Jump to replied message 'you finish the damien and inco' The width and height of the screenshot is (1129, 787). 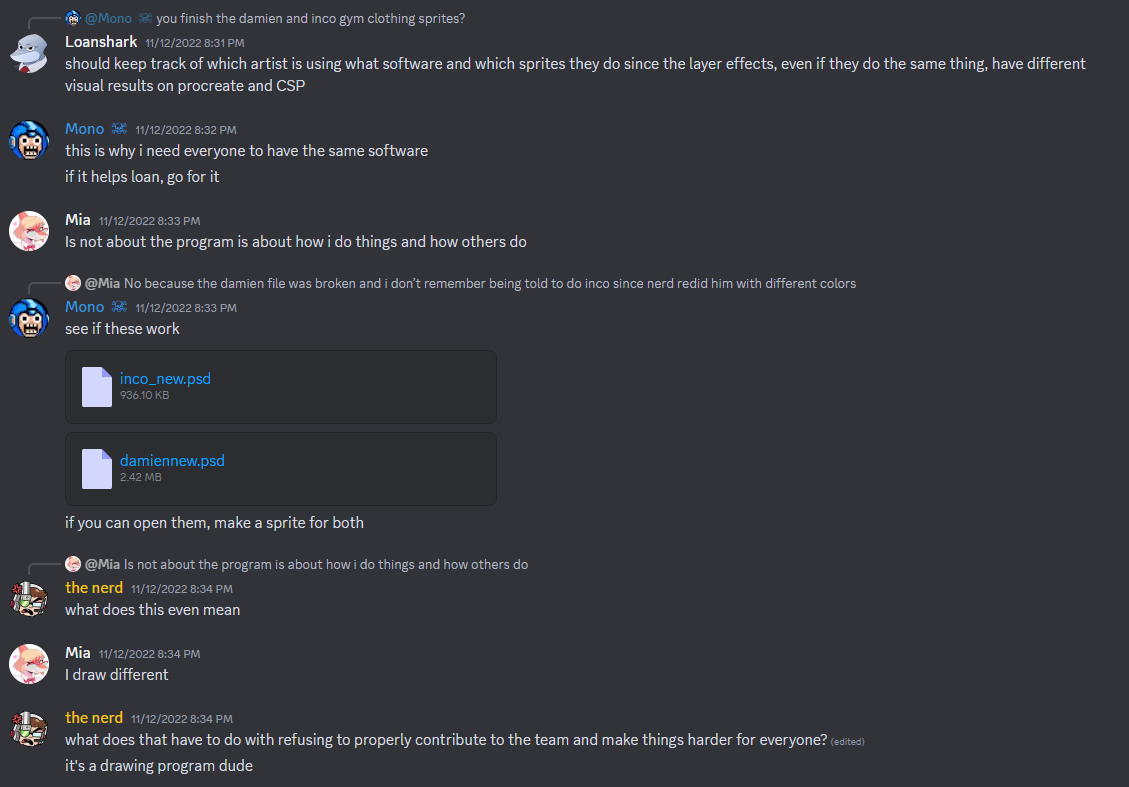310,18
